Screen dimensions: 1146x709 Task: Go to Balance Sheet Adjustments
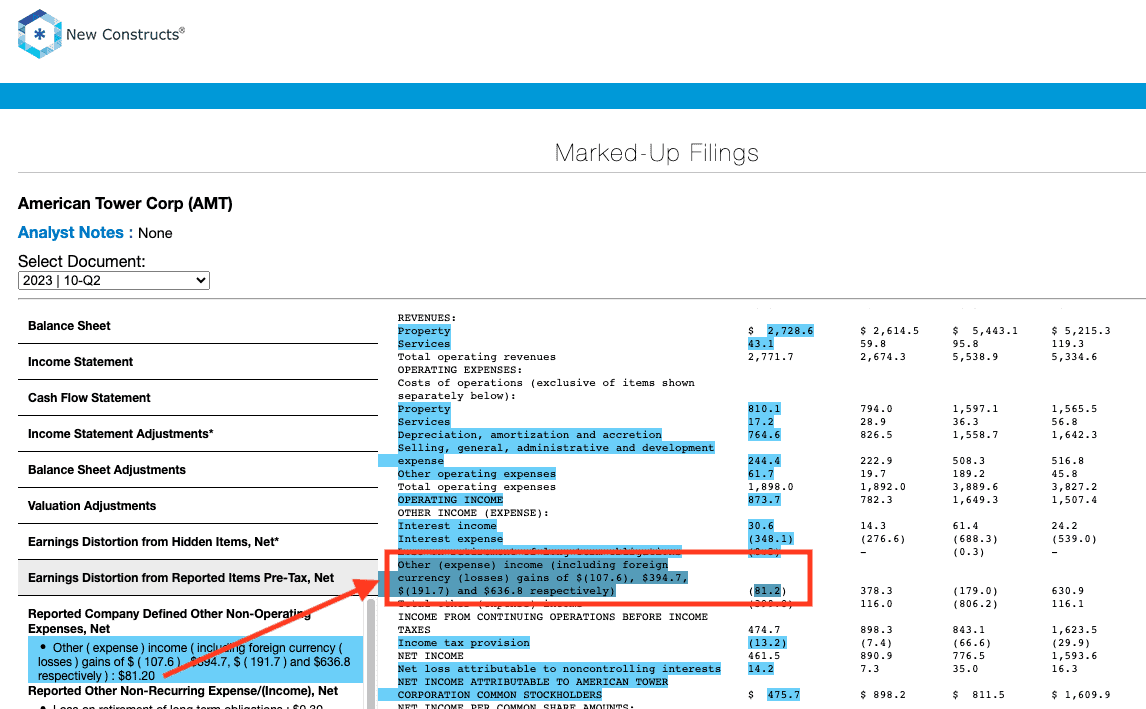pos(197,469)
